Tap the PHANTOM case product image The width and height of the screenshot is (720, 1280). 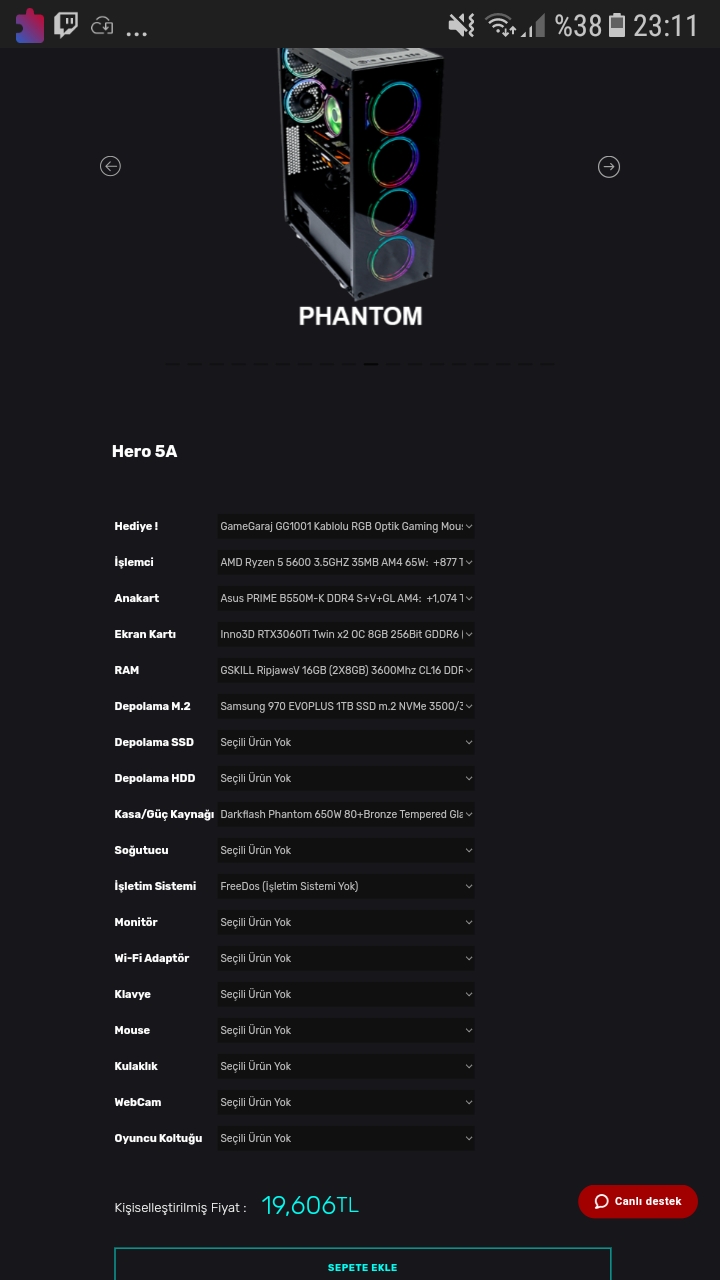pos(360,170)
